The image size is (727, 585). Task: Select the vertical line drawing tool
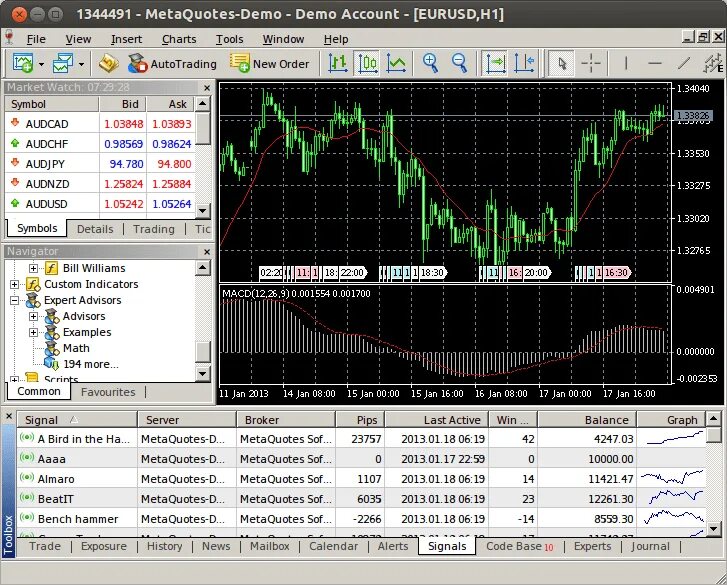pos(626,63)
